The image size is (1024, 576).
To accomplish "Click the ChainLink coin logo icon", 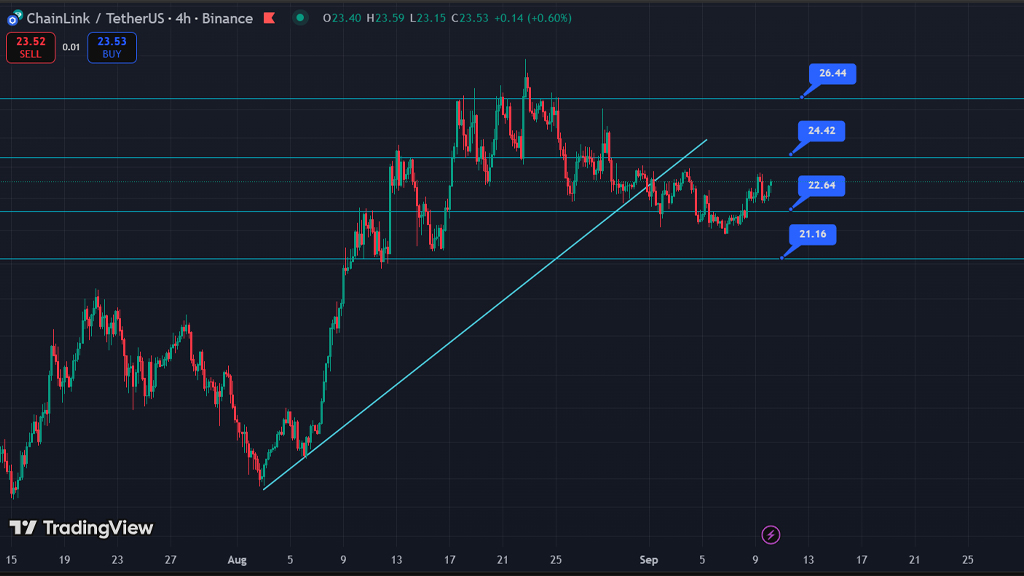I will tap(14, 18).
